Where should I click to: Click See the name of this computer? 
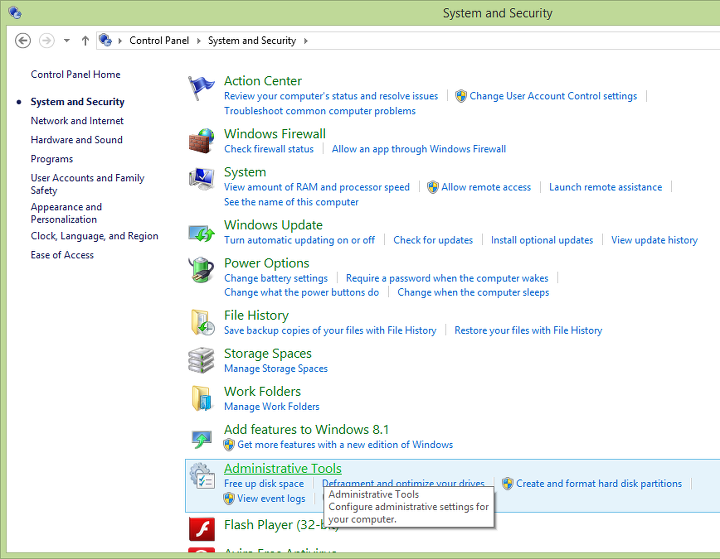(x=291, y=202)
